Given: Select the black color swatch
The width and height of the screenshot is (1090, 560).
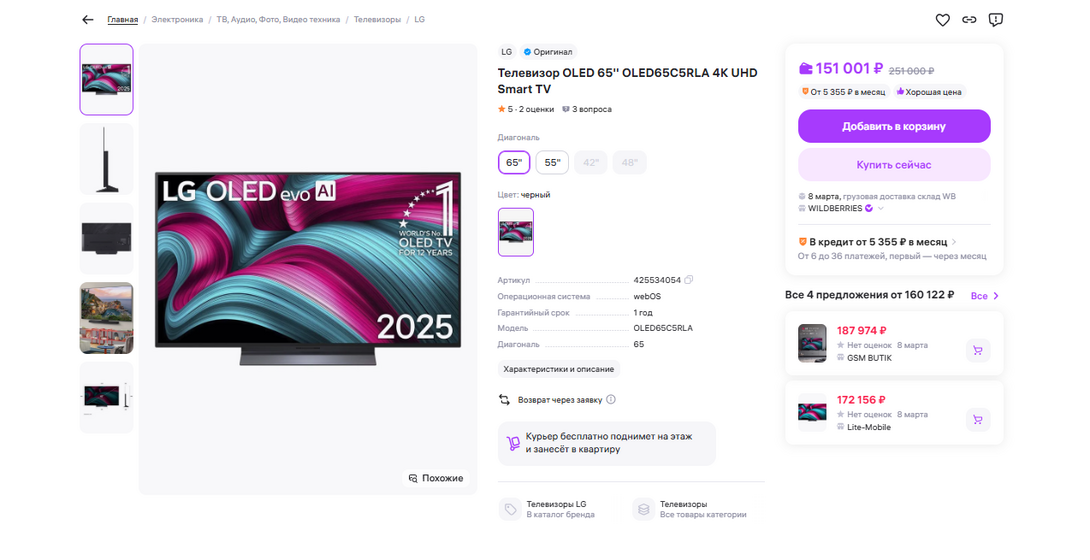Looking at the screenshot, I should (x=516, y=232).
